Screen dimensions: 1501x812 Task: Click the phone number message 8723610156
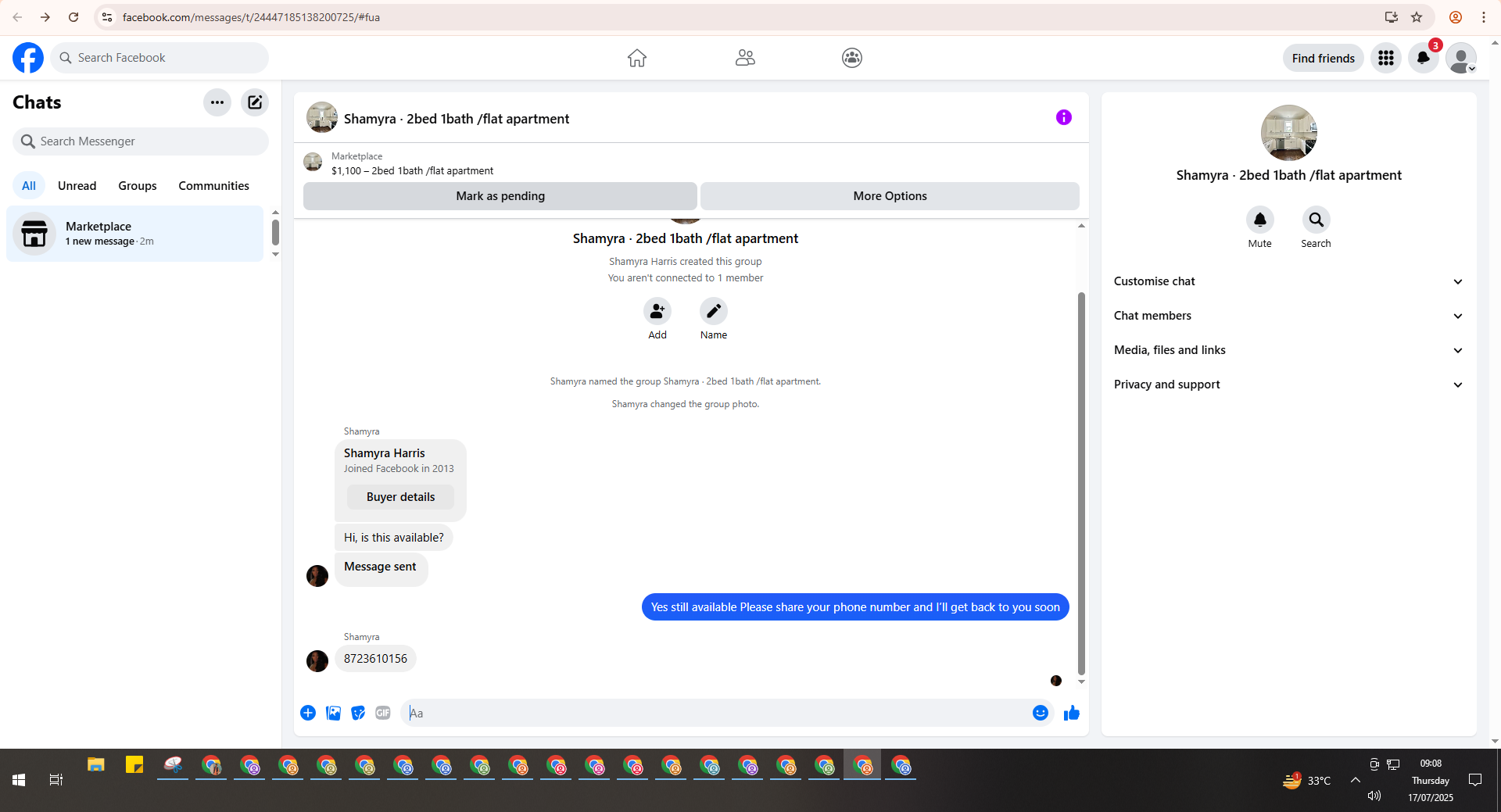click(x=375, y=659)
